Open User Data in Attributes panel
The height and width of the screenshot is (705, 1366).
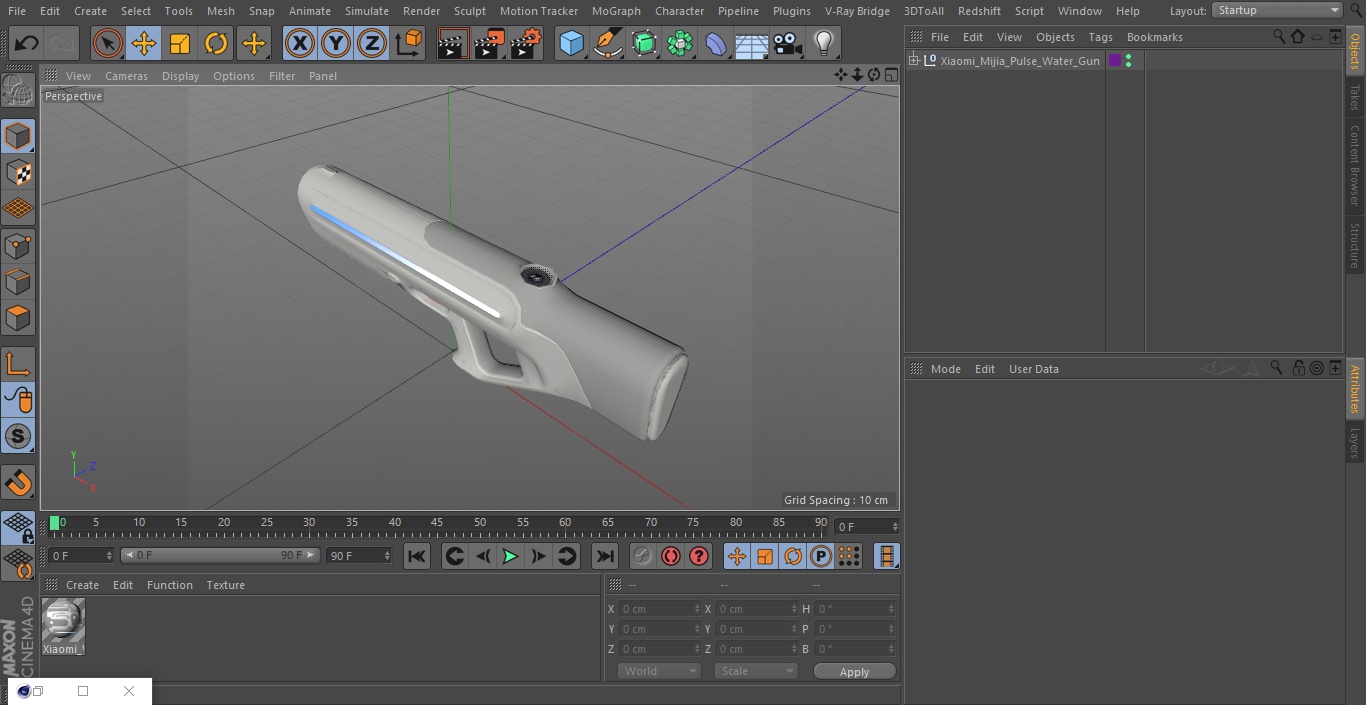coord(1033,369)
